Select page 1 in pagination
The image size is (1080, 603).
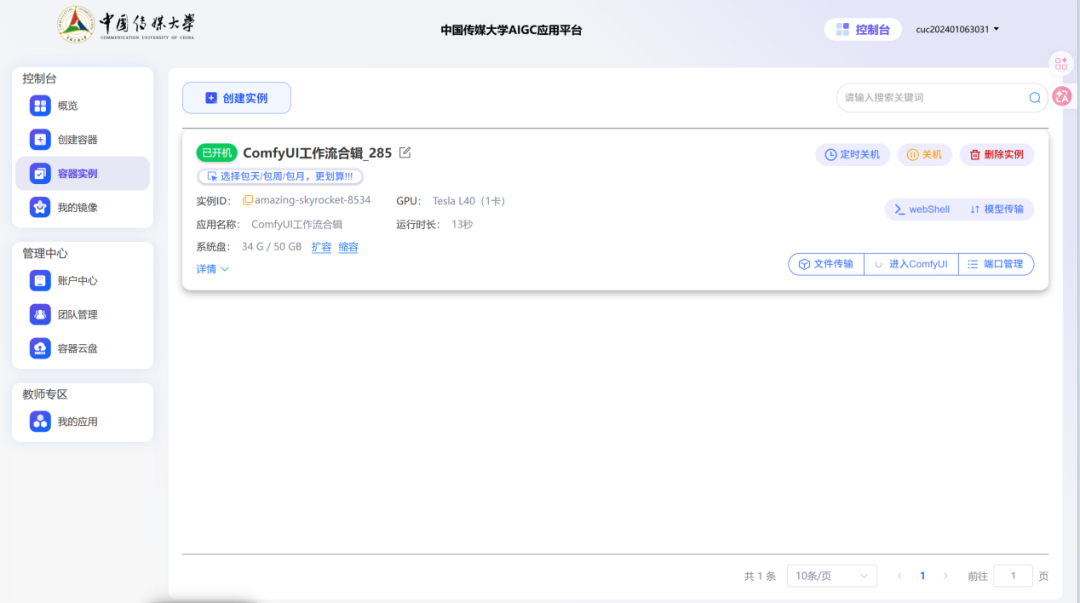tap(922, 575)
